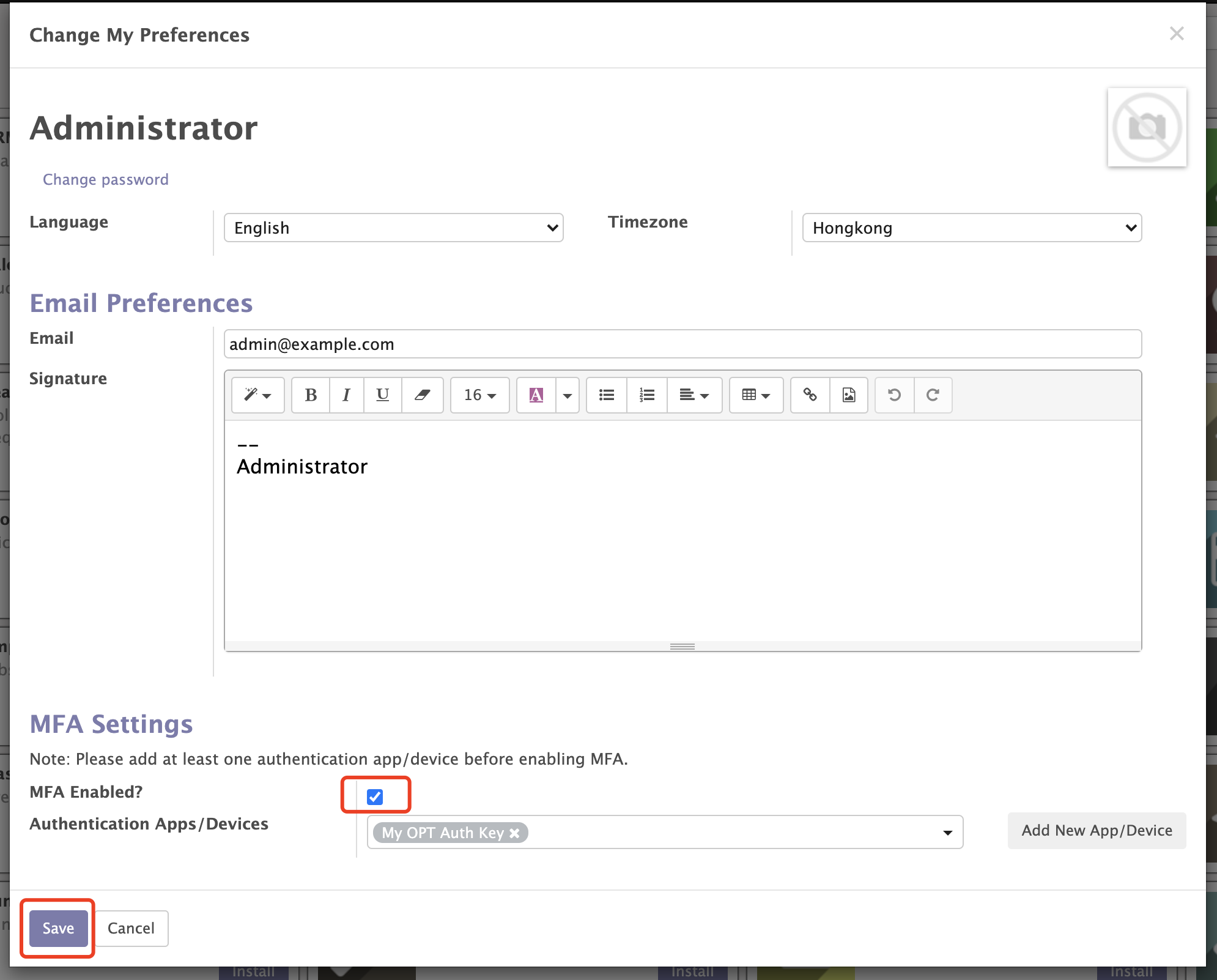Apply underline formatting in the signature editor
The height and width of the screenshot is (980, 1217).
coord(382,395)
